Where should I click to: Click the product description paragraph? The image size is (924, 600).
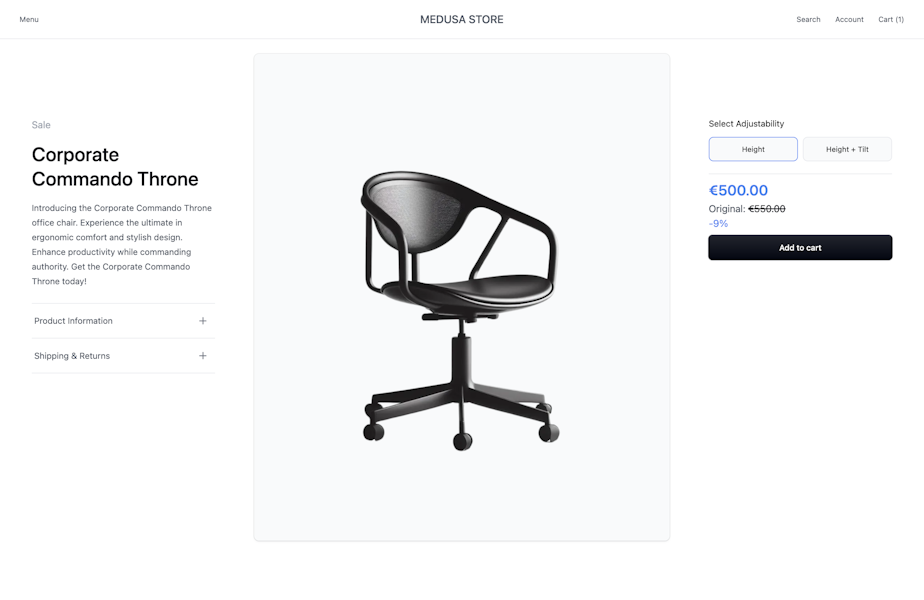[122, 245]
